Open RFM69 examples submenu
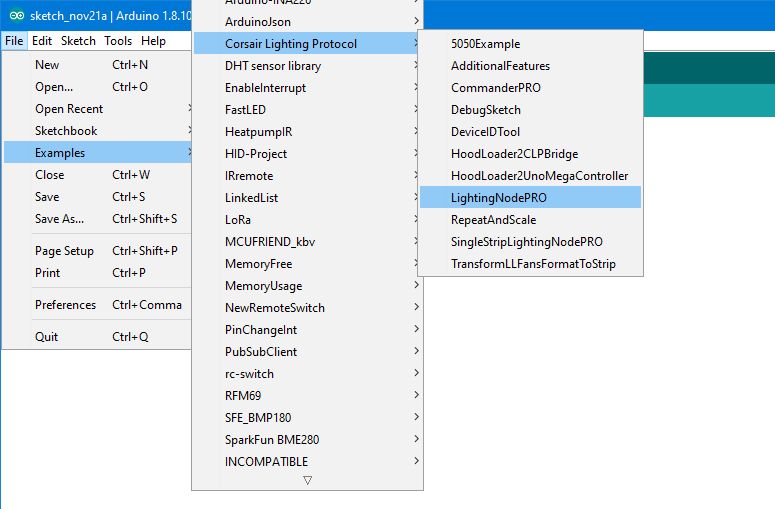This screenshot has height=509, width=775. [x=307, y=396]
